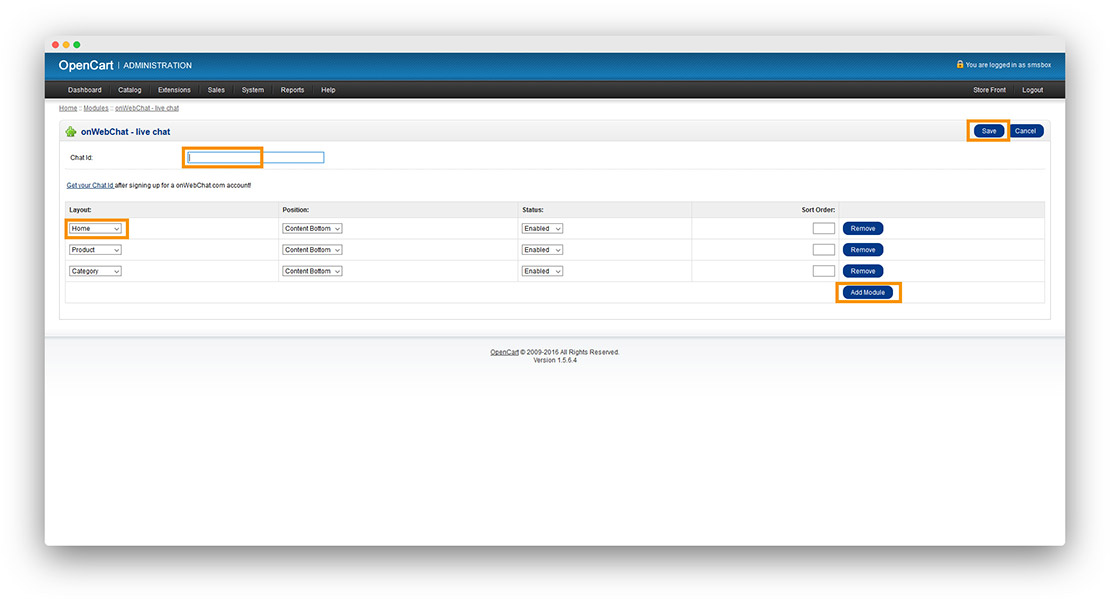Click the padlock icon in the top bar

point(961,64)
